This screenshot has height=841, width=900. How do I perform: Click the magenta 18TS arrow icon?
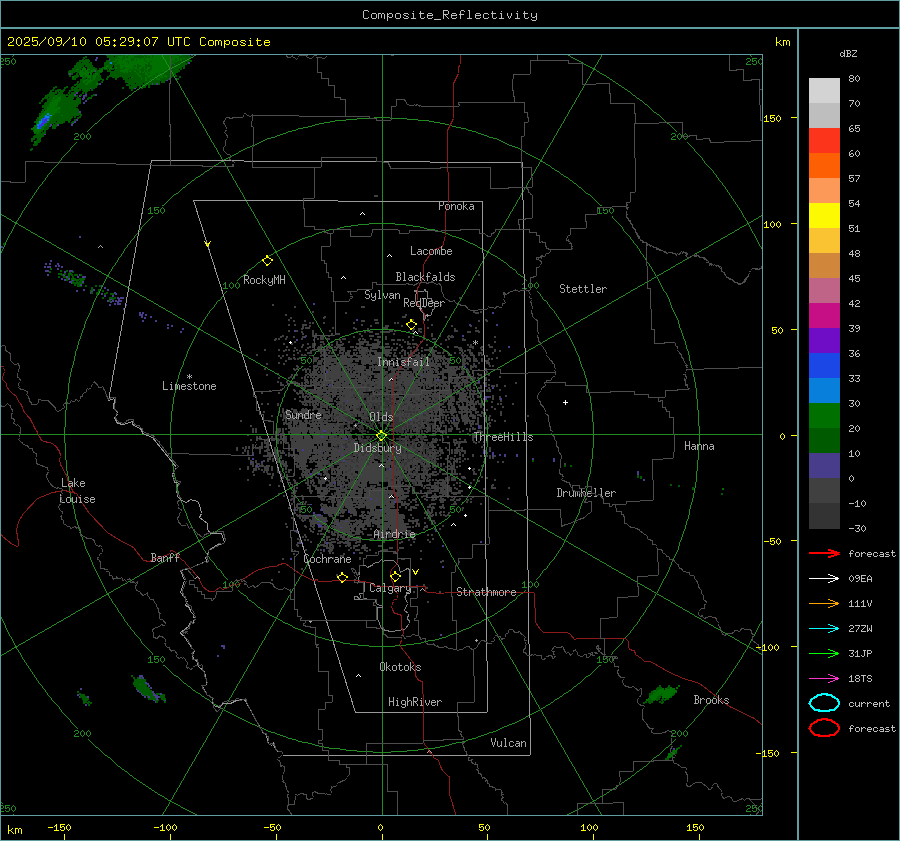point(824,679)
